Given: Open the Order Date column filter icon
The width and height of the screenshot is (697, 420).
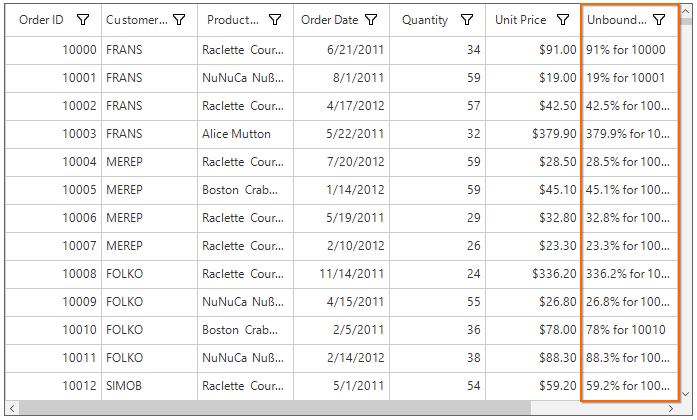Looking at the screenshot, I should click(371, 20).
